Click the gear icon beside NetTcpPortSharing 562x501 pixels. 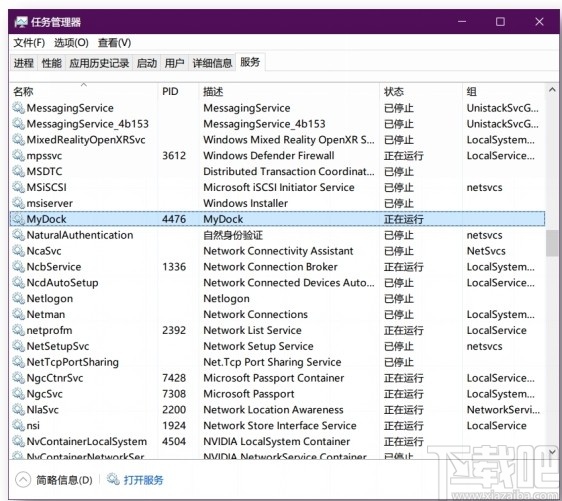18,362
